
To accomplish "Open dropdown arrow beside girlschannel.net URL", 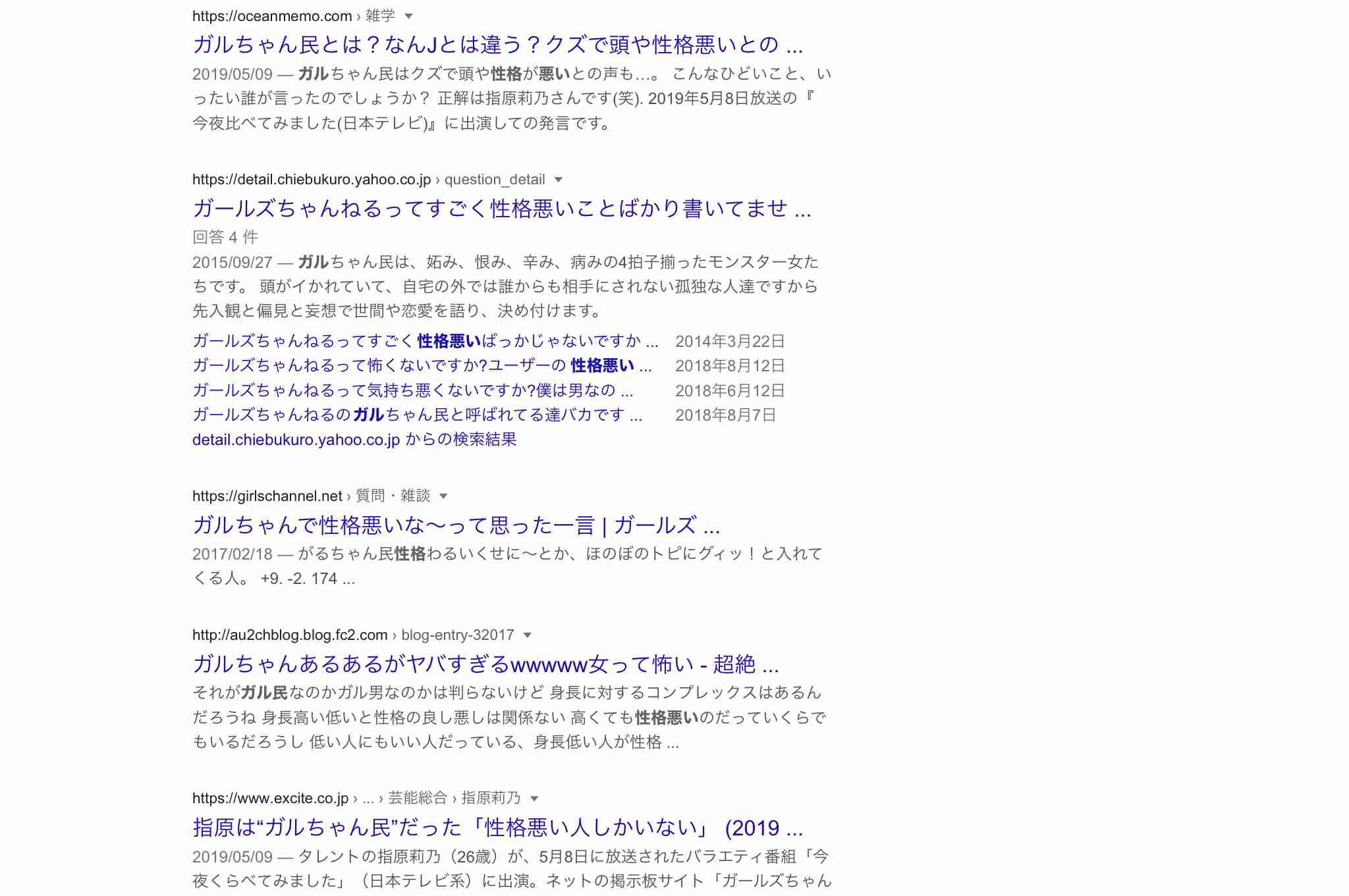I will [x=443, y=496].
